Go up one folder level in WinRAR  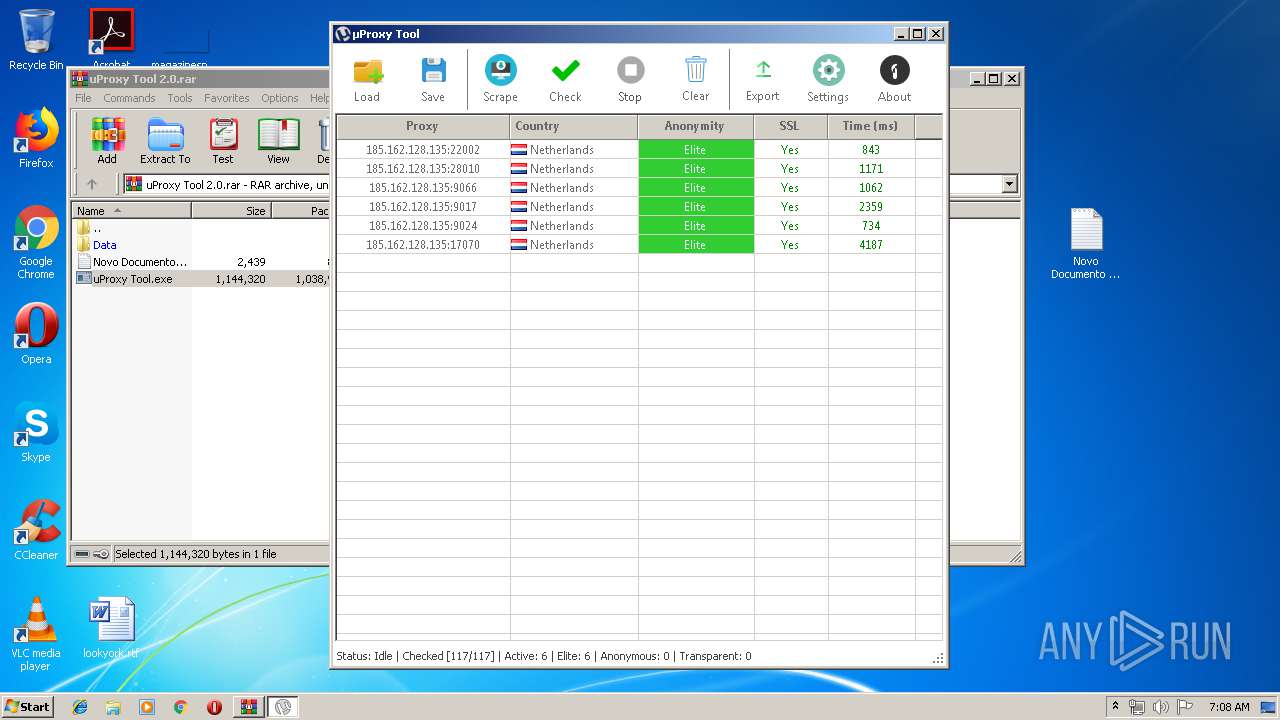92,184
